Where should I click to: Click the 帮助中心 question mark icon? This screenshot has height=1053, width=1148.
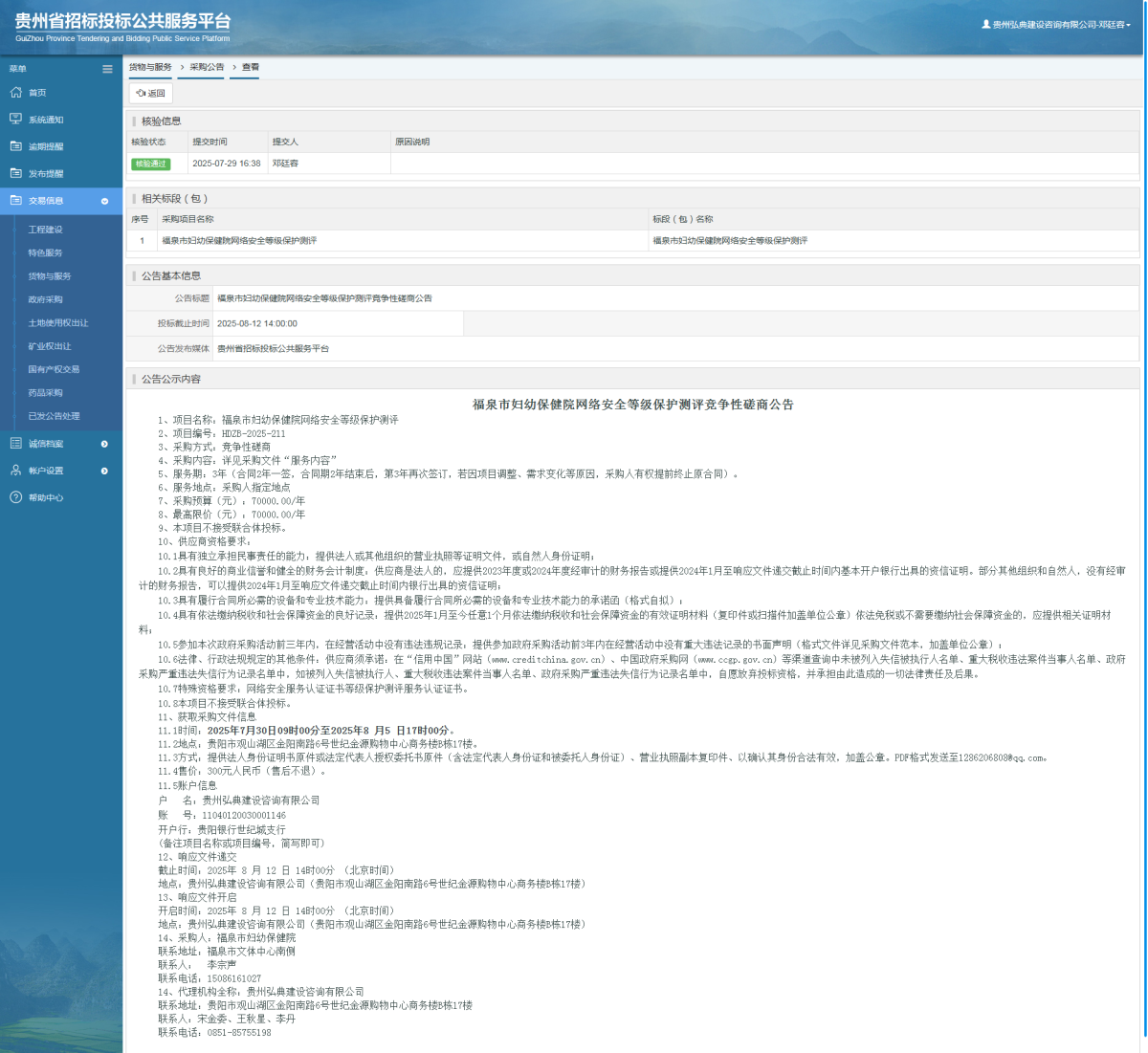coord(15,497)
